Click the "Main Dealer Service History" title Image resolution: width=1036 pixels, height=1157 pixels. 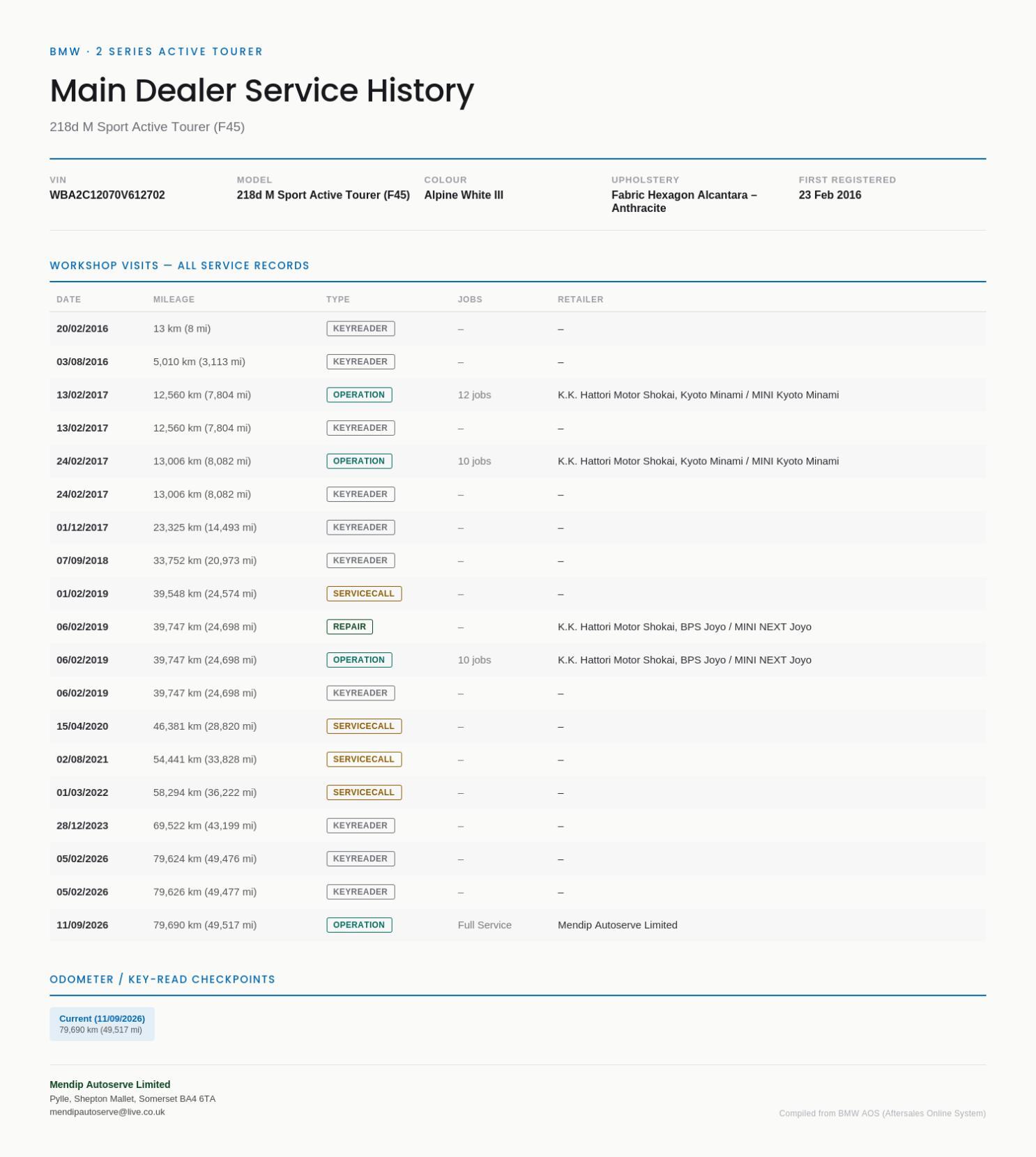tap(261, 91)
